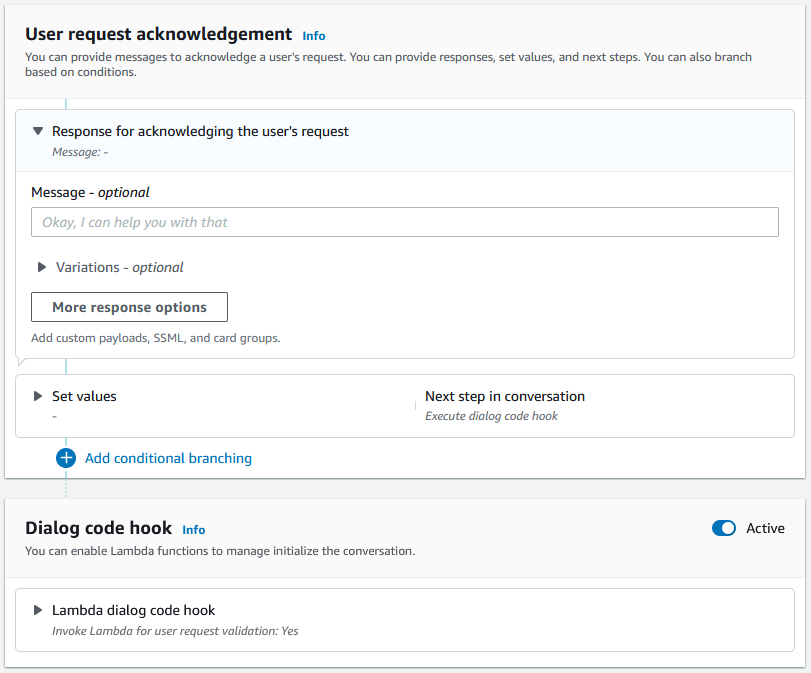Click the Response for acknowledging header title
811x673 pixels.
coord(200,131)
